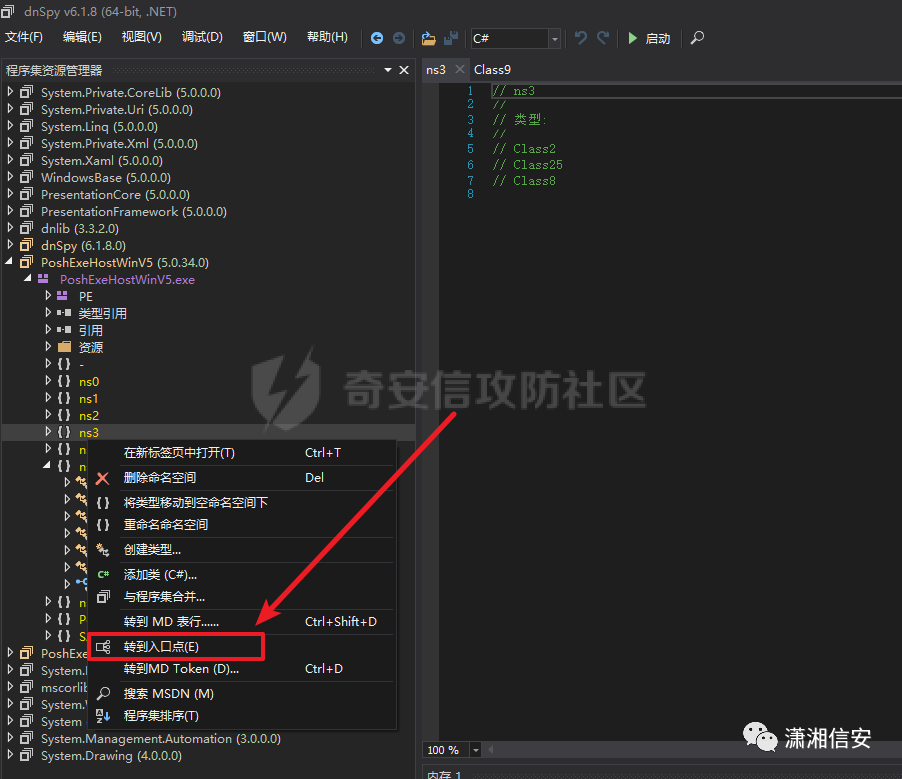This screenshot has width=902, height=779.
Task: Click the undo toolbar icon
Action: (580, 38)
